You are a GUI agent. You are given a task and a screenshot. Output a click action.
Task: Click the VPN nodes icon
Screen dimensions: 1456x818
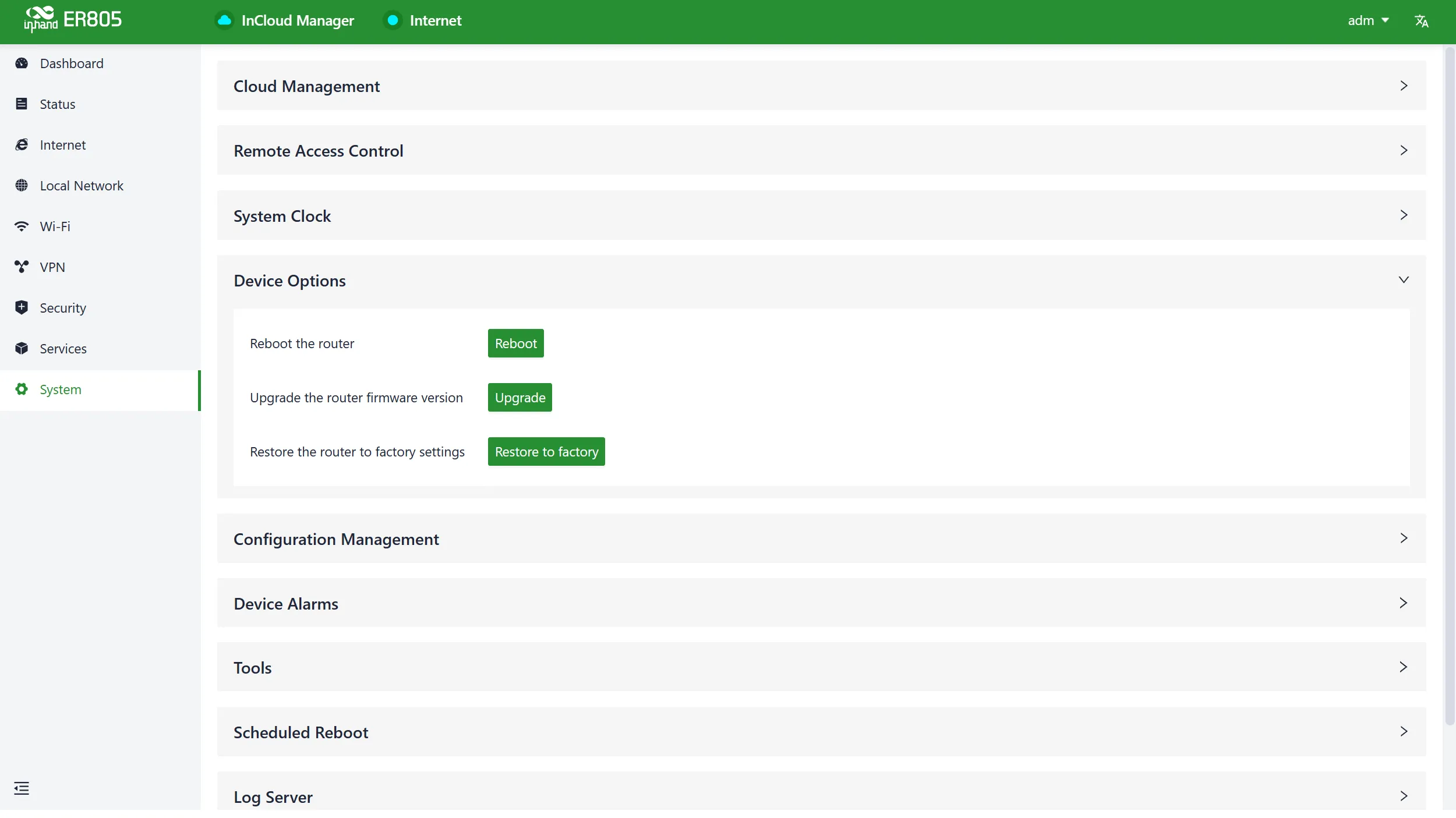coord(22,267)
